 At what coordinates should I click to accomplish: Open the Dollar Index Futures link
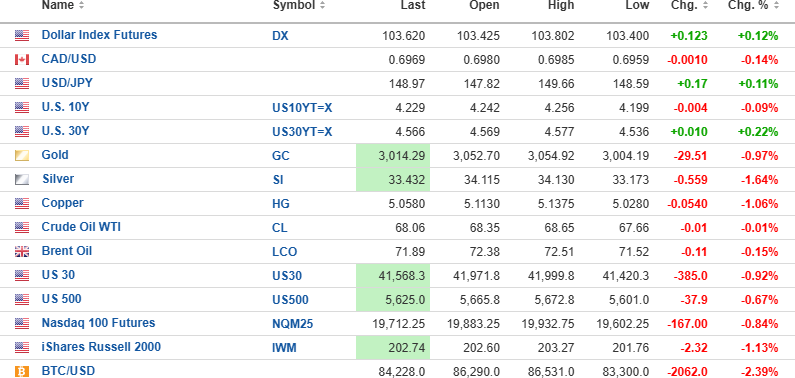coord(99,35)
